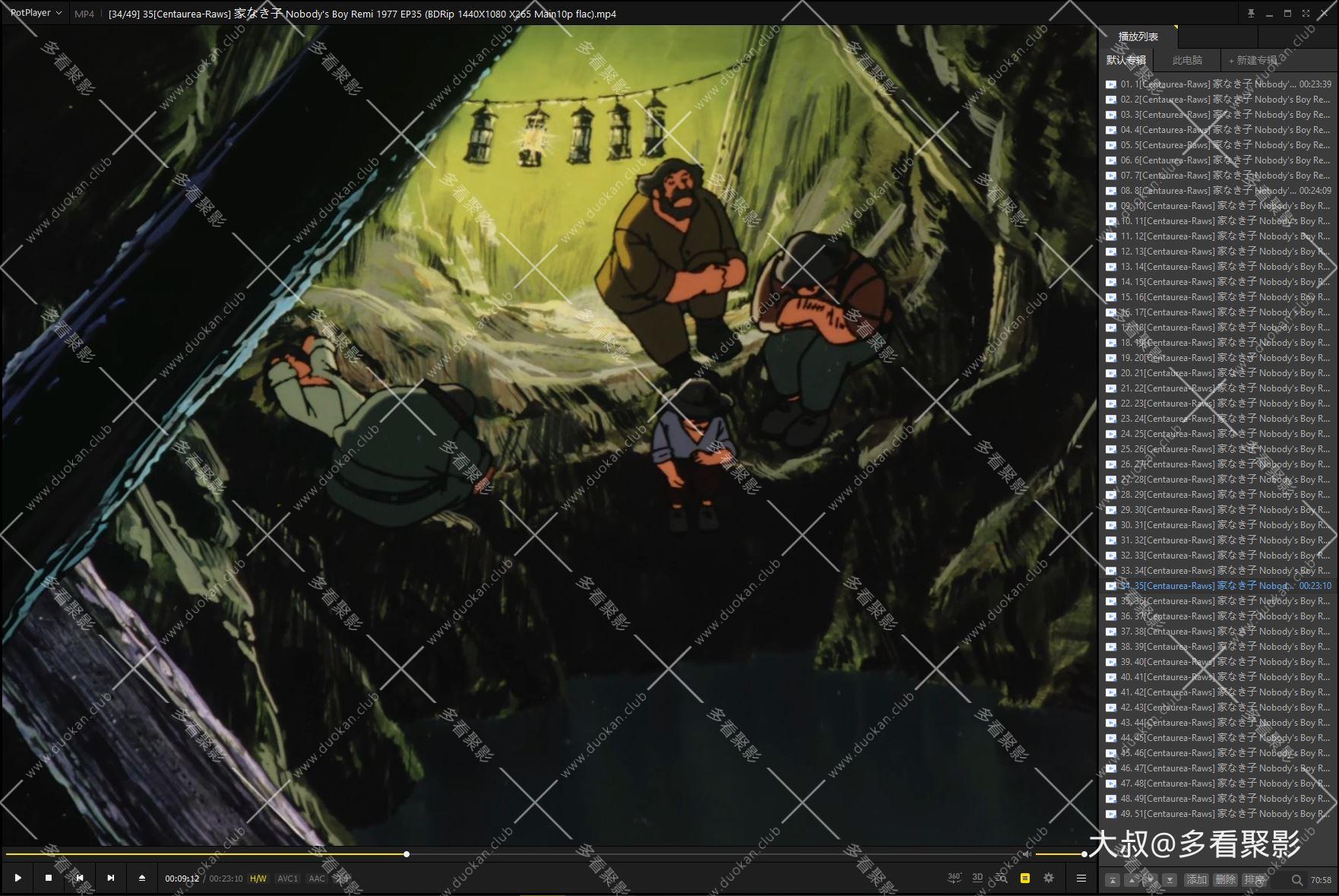Select playlist item 46. 47[Centaurea-Raws]

tap(1218, 768)
